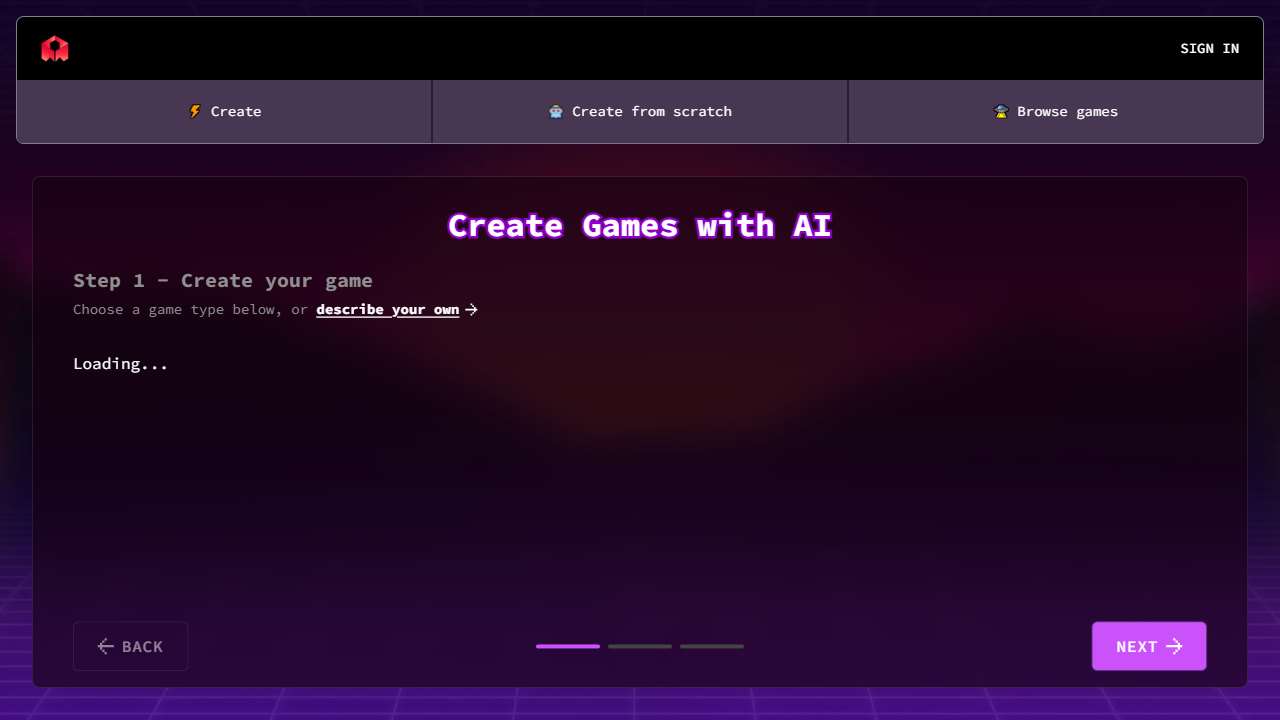Viewport: 1280px width, 720px height.
Task: Click the robot icon beside Create from scratch
Action: tap(556, 112)
